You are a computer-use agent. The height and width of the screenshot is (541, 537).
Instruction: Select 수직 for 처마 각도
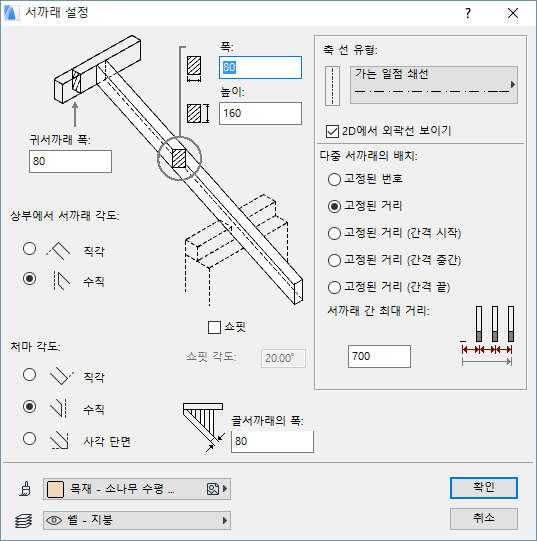(29, 407)
